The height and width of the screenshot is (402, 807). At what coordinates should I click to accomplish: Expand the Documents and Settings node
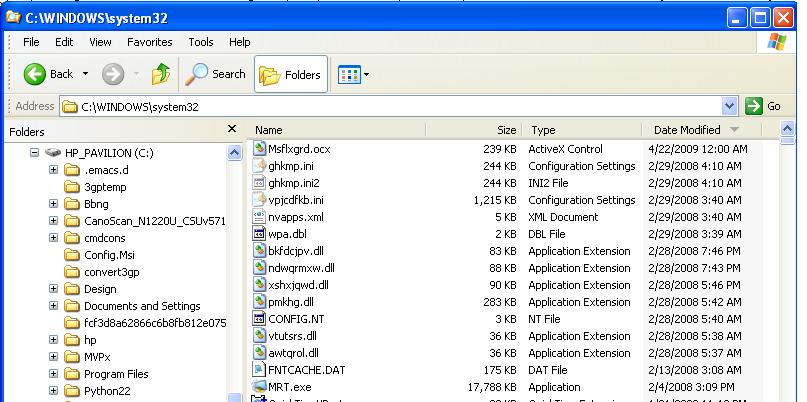click(54, 306)
